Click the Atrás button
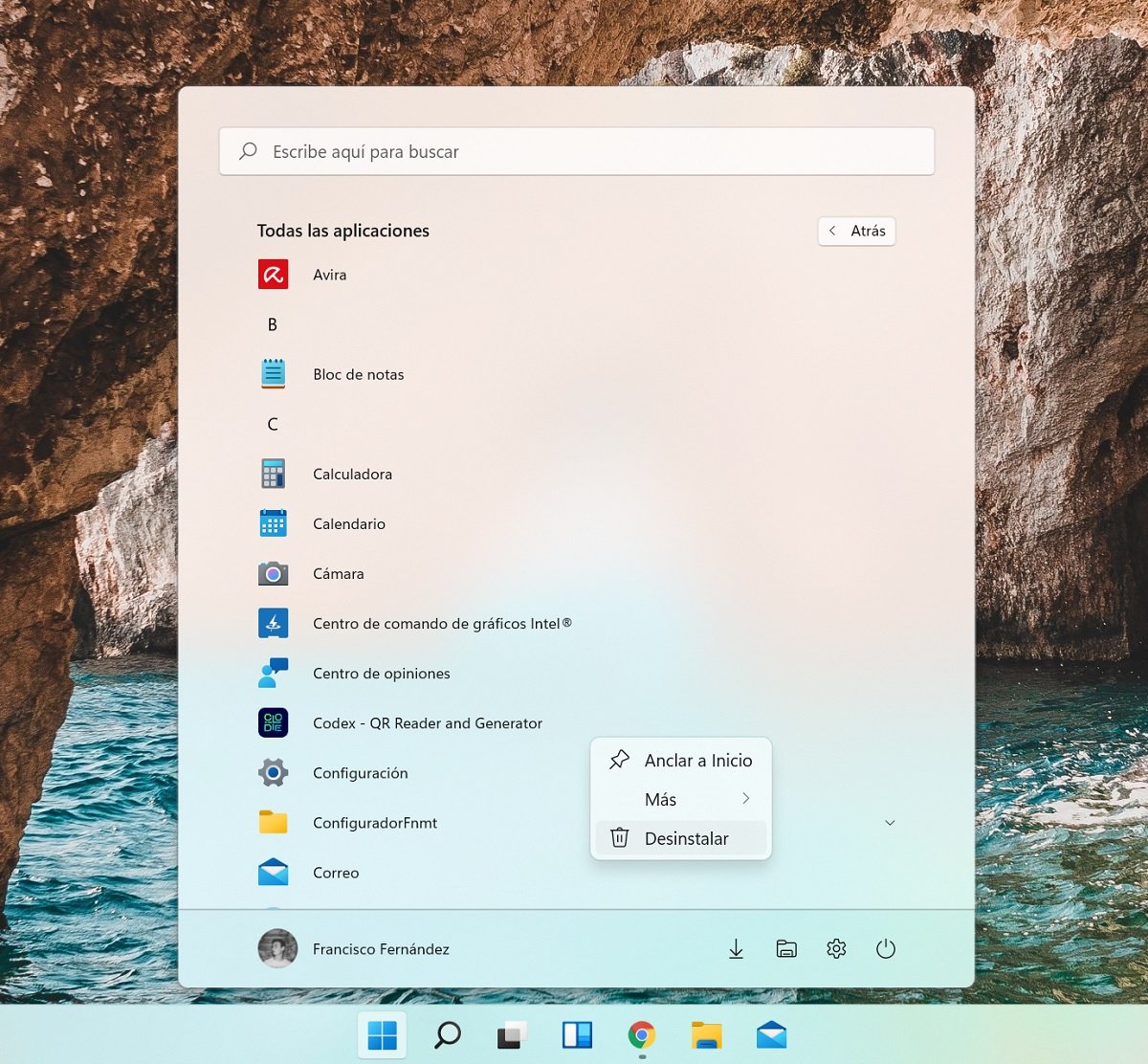This screenshot has height=1064, width=1148. pos(857,231)
